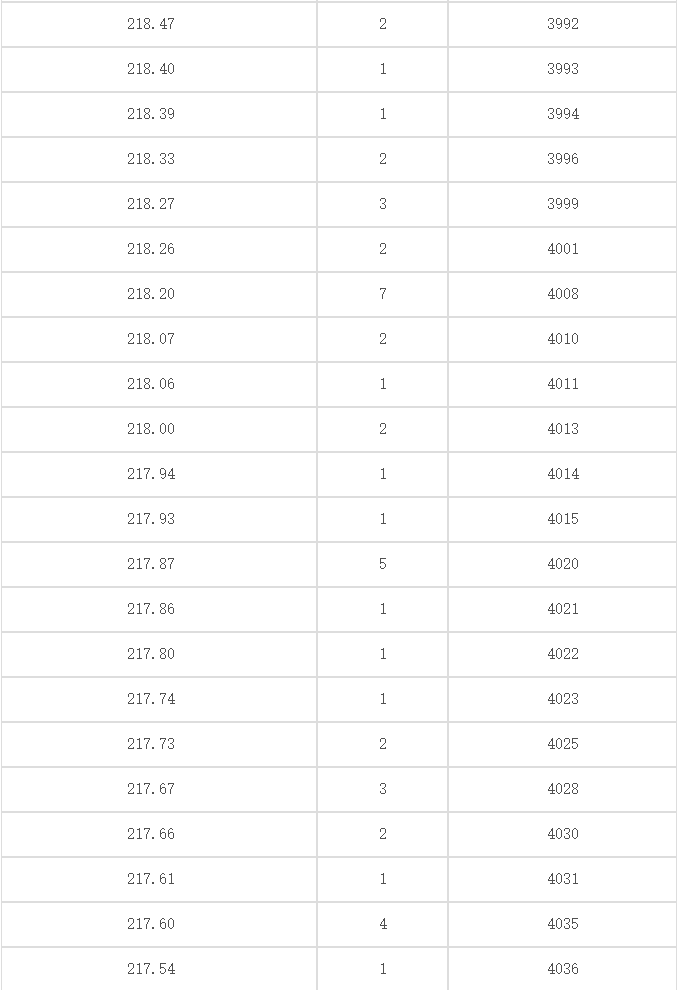Select the score cell 217.87

tap(151, 564)
